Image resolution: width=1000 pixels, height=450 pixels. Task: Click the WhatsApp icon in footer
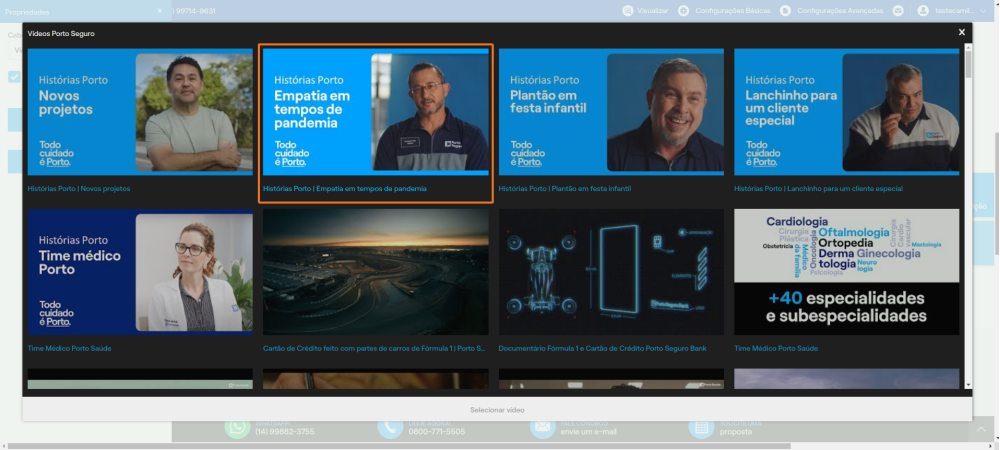237,427
